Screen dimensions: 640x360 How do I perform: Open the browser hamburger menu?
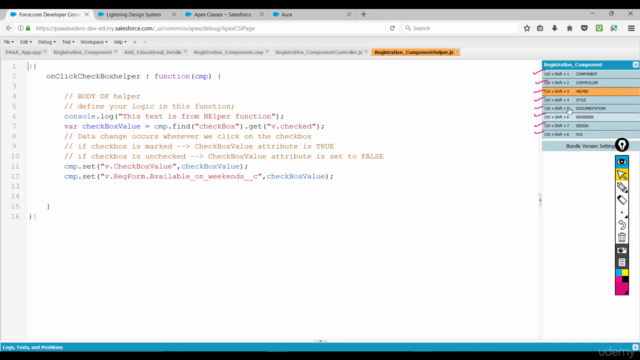[631, 28]
